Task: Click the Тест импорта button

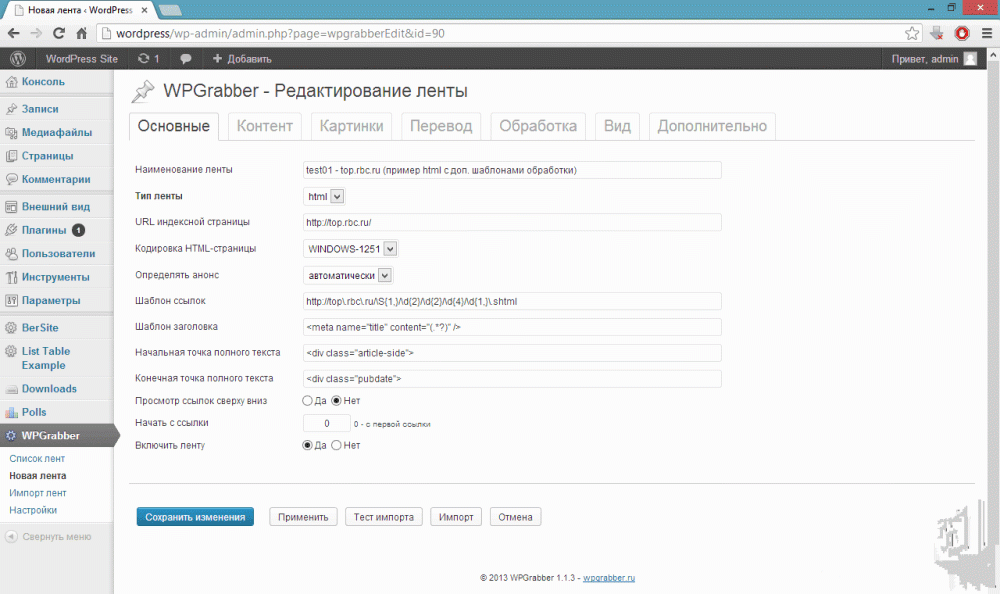Action: [x=383, y=517]
